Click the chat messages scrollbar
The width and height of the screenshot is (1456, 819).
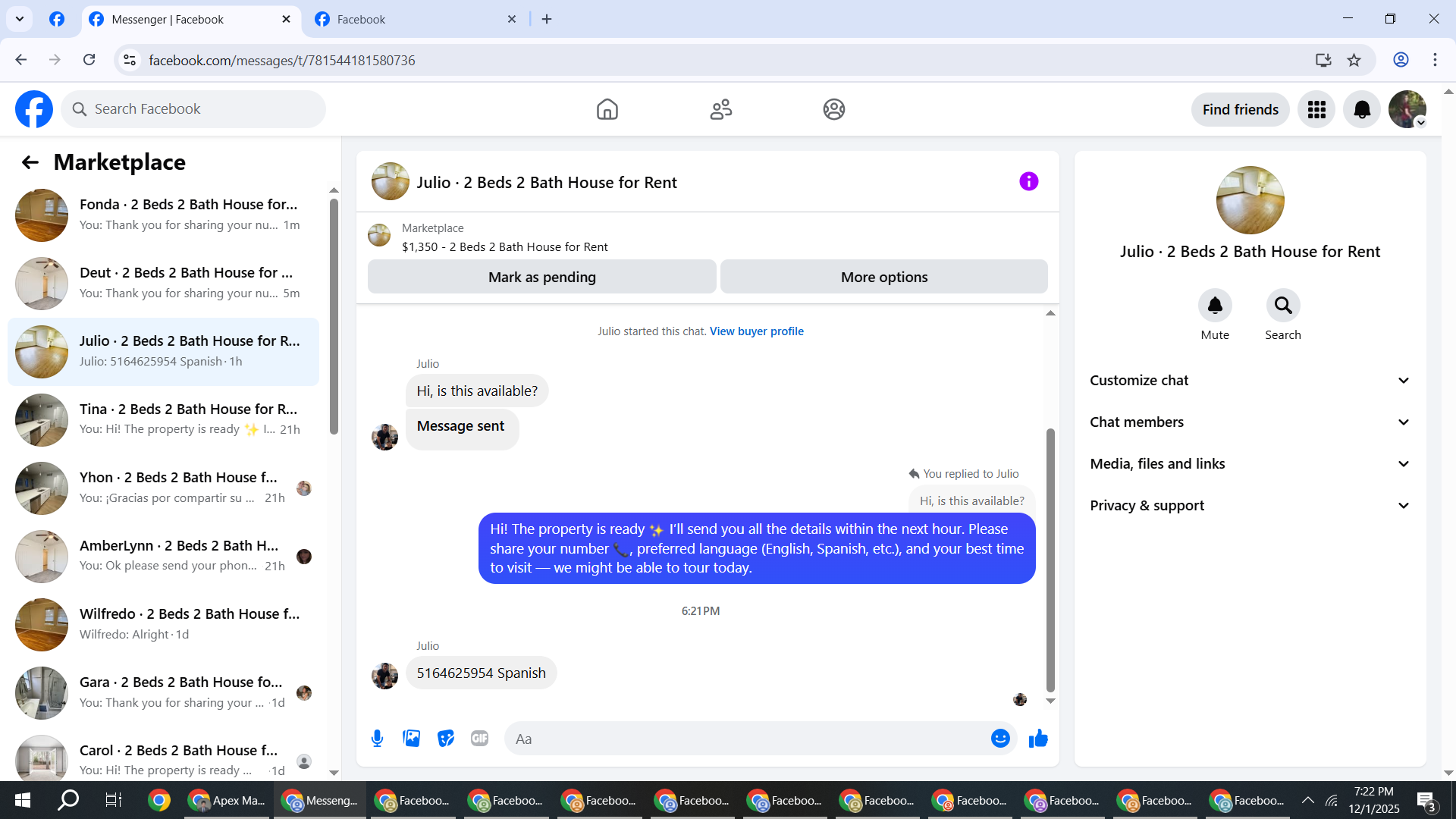tap(1050, 561)
